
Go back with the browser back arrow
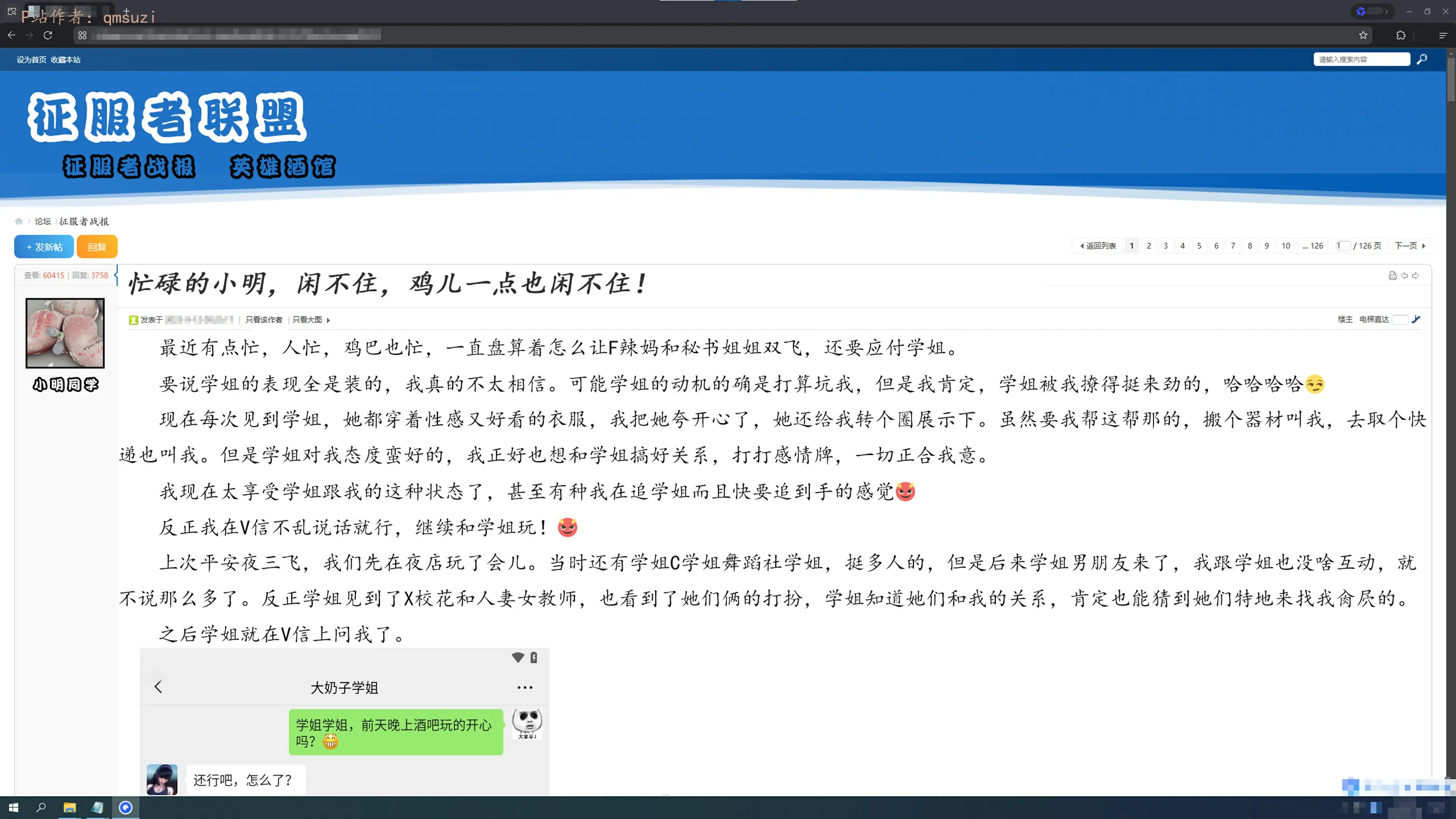(11, 35)
